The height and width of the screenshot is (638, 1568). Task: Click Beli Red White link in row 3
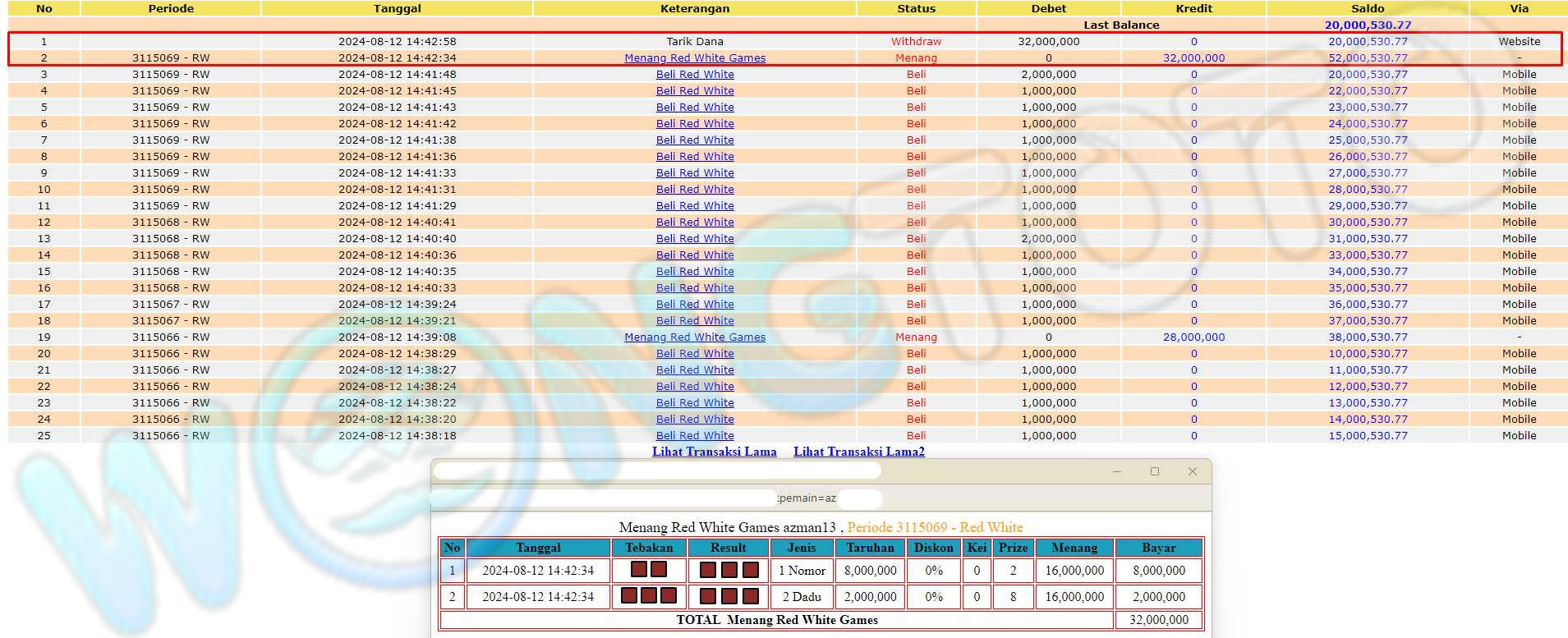pos(695,75)
